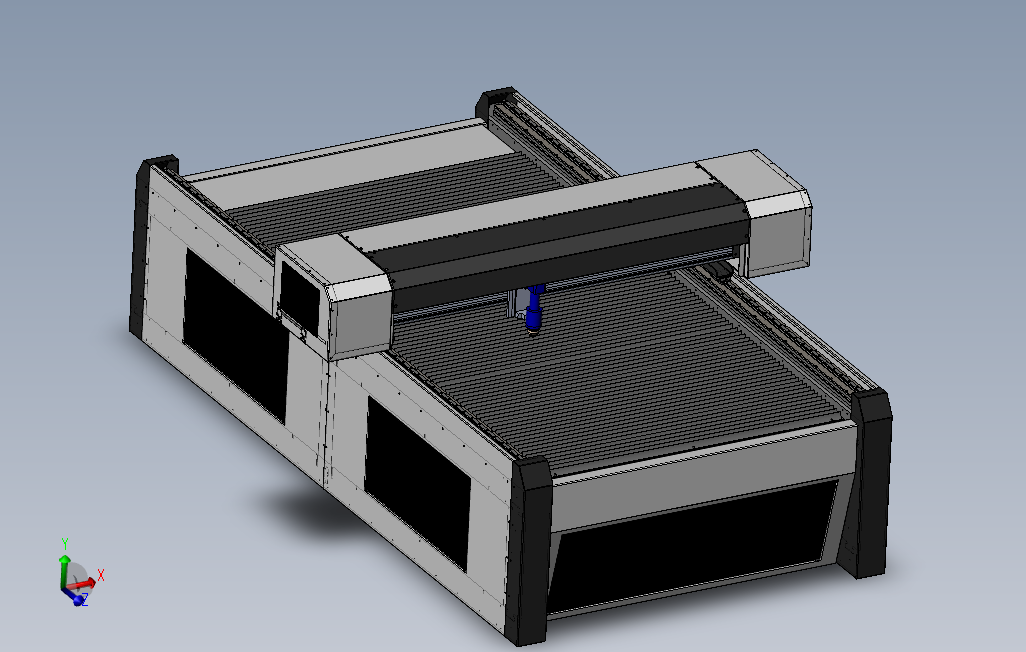Select the front-left black corner post

(x=532, y=550)
